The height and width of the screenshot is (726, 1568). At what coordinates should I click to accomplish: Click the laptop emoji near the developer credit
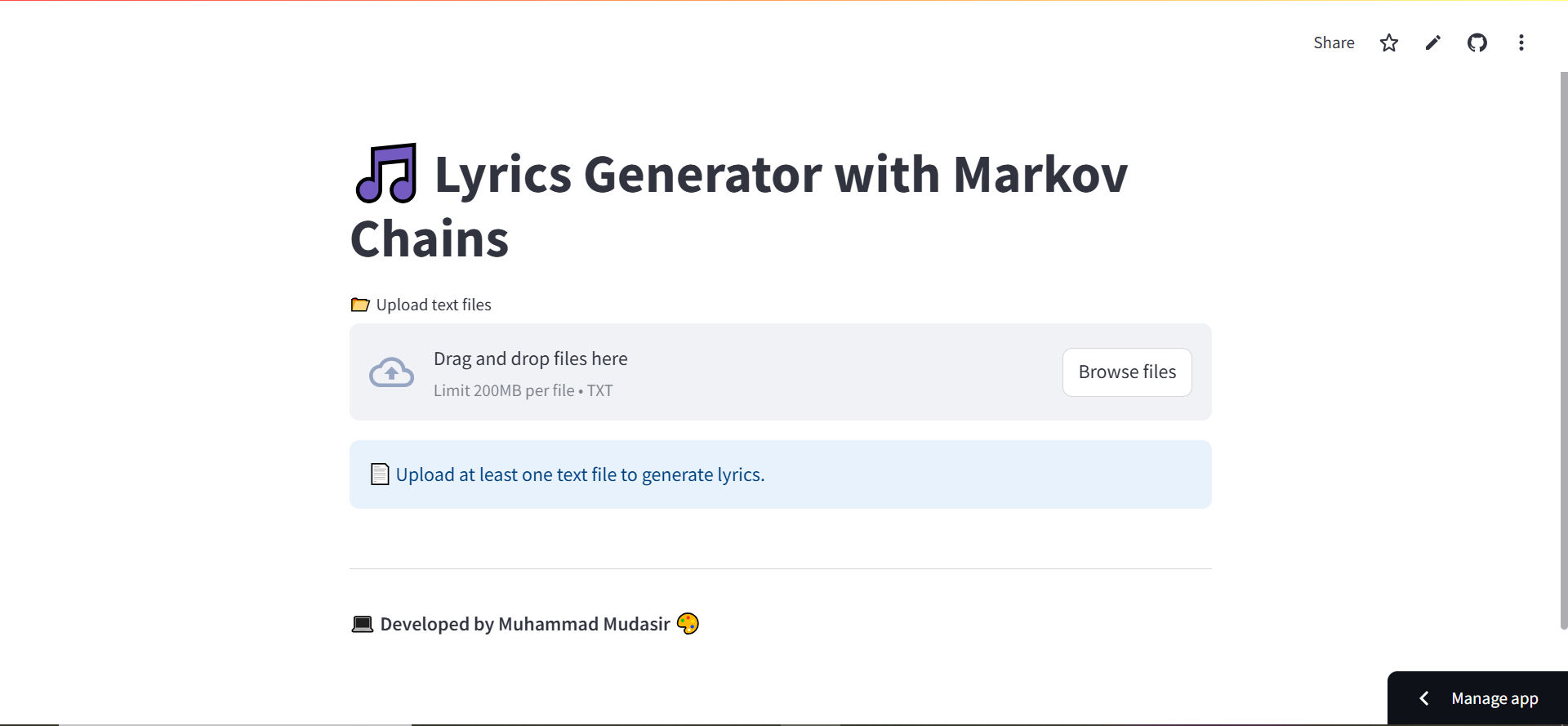(x=362, y=623)
